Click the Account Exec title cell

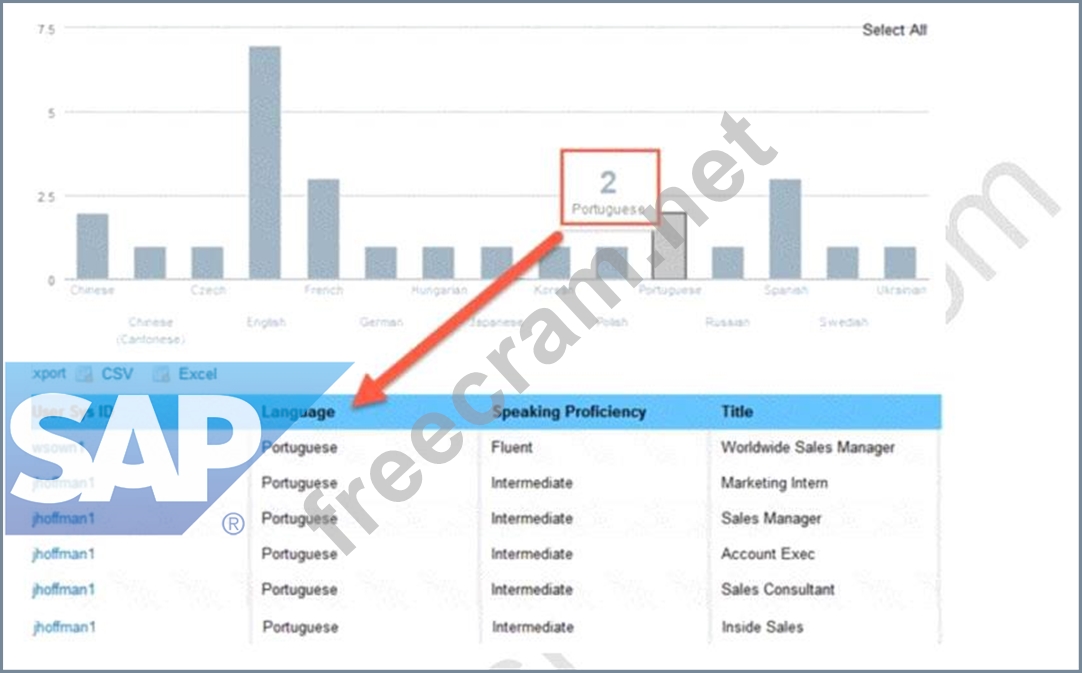(768, 554)
